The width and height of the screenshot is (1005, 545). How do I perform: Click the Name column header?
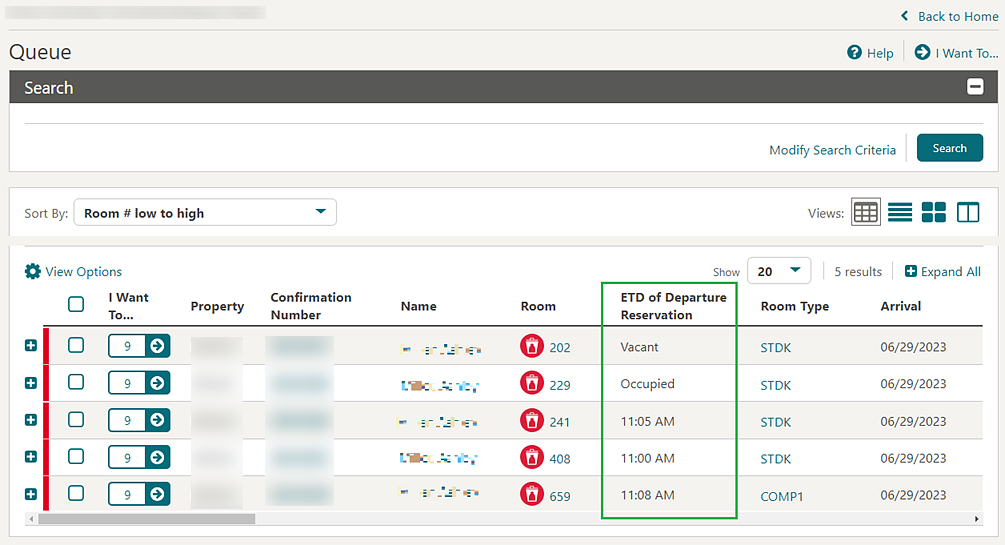[419, 306]
